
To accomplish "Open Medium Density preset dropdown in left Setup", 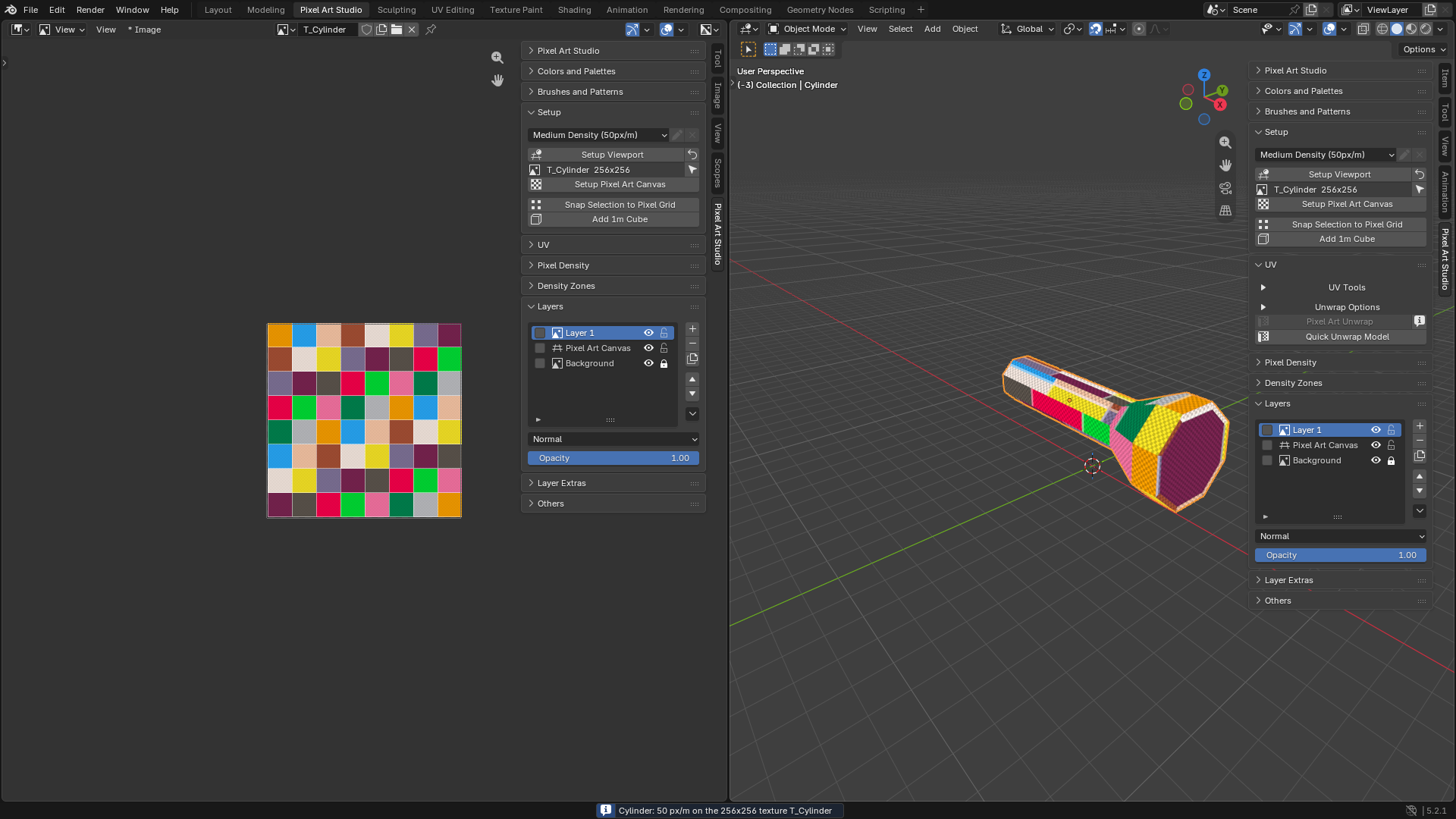I will (x=598, y=135).
